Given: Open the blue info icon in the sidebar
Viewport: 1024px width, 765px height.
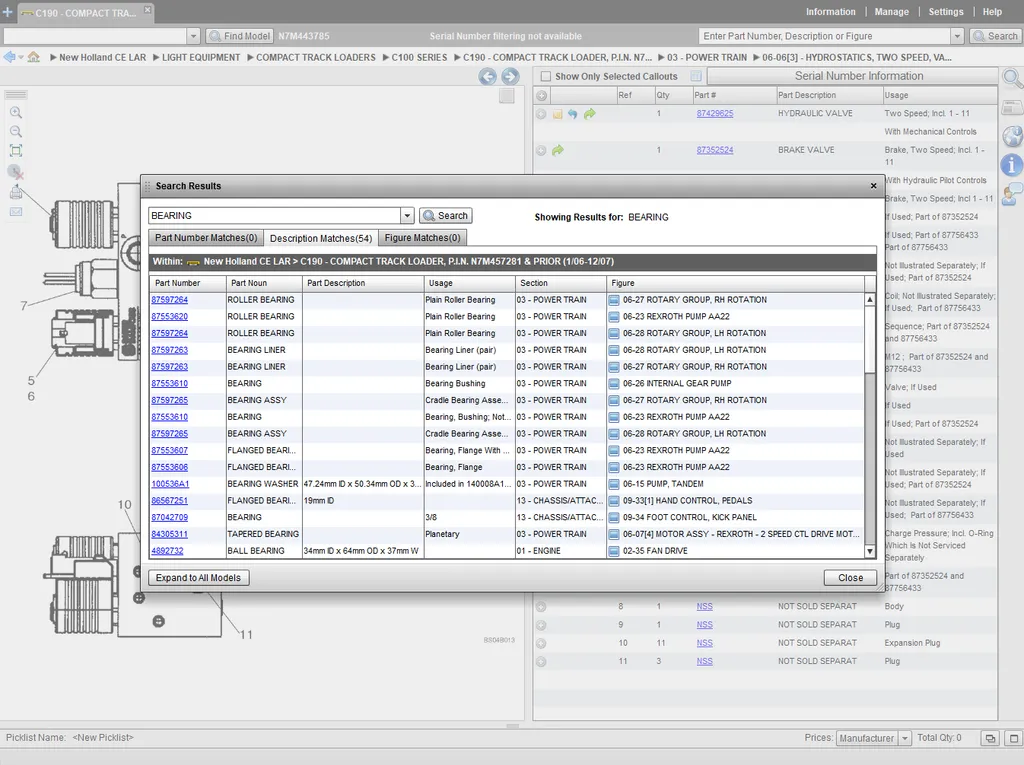Looking at the screenshot, I should 1012,165.
